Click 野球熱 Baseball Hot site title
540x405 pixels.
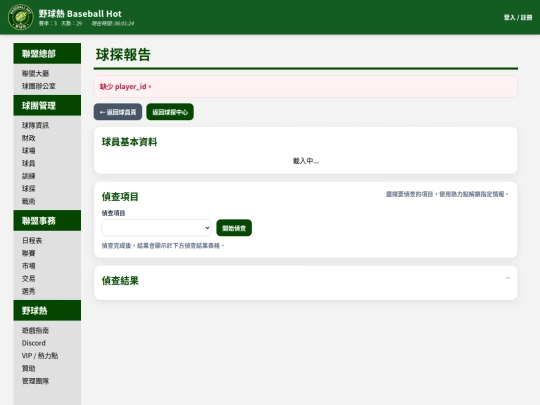point(80,14)
